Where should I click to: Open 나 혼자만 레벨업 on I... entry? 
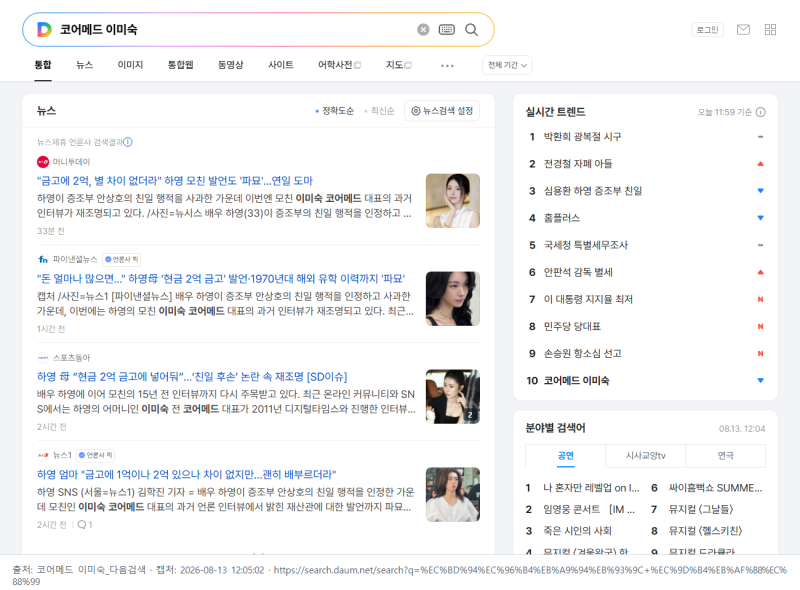click(x=591, y=488)
